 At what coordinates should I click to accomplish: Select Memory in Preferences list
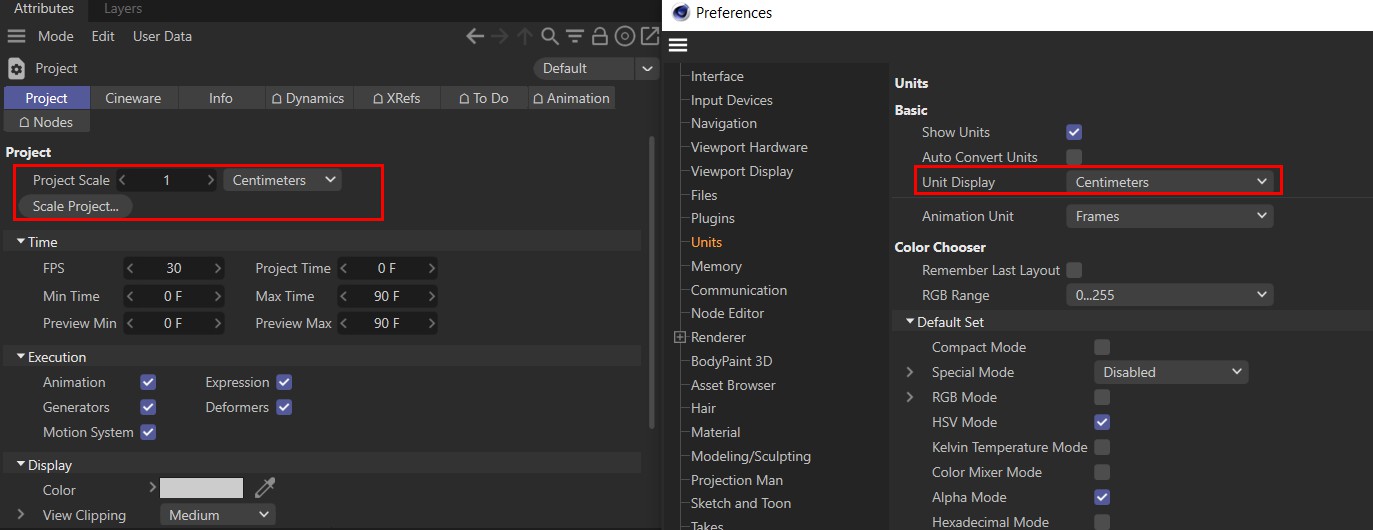716,266
